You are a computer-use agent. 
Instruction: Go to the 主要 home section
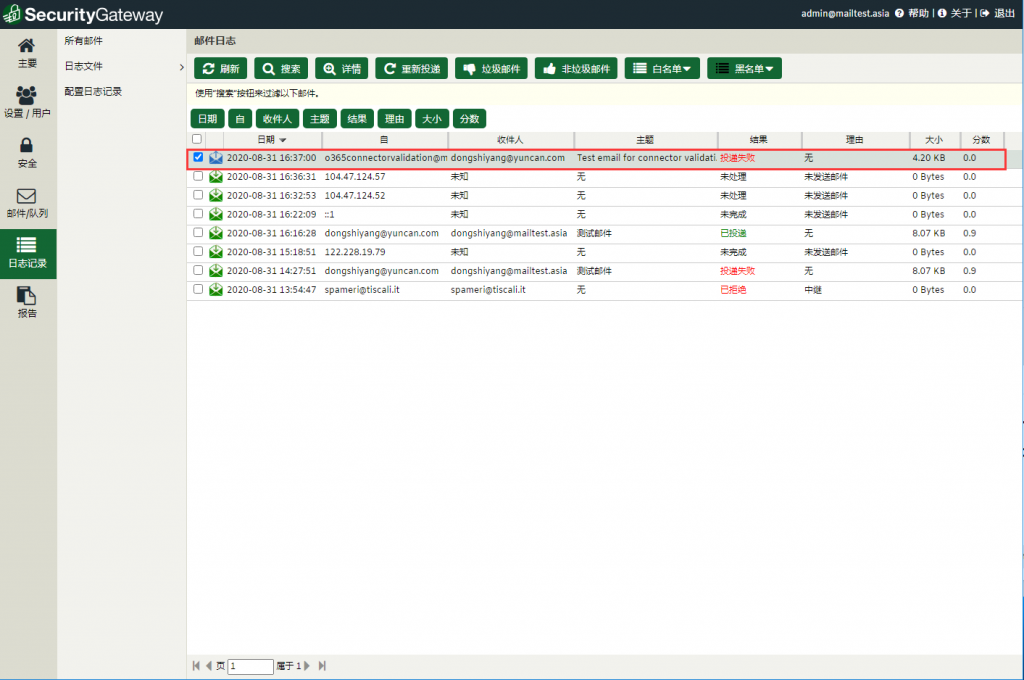(27, 53)
